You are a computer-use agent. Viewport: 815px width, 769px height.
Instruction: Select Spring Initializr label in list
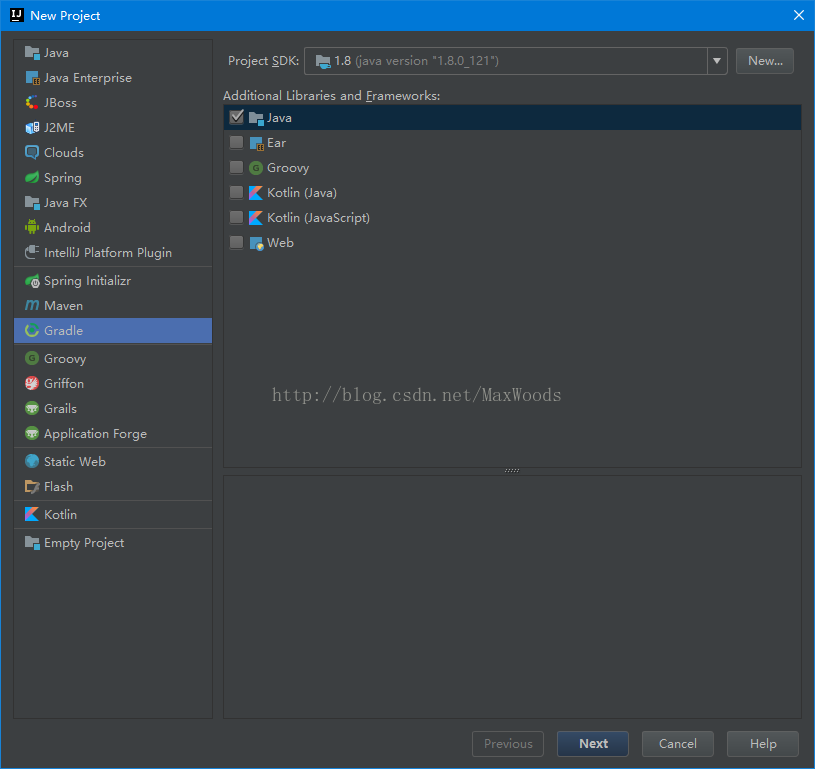click(x=87, y=281)
